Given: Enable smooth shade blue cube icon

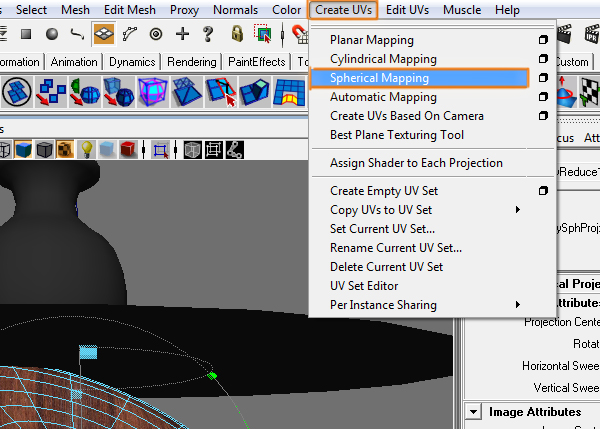Looking at the screenshot, I should [23, 149].
